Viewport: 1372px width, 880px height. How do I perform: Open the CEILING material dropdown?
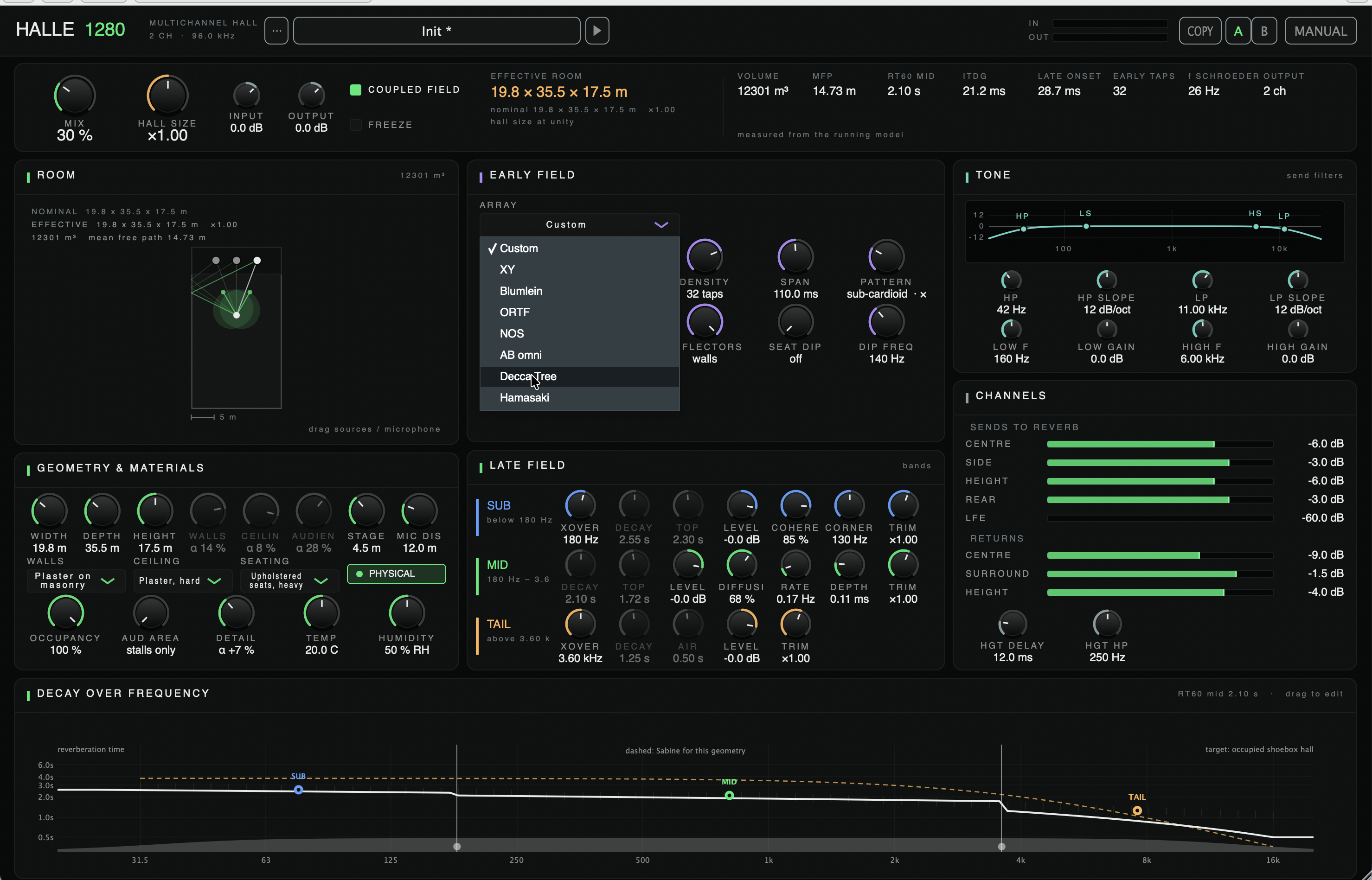(x=182, y=580)
